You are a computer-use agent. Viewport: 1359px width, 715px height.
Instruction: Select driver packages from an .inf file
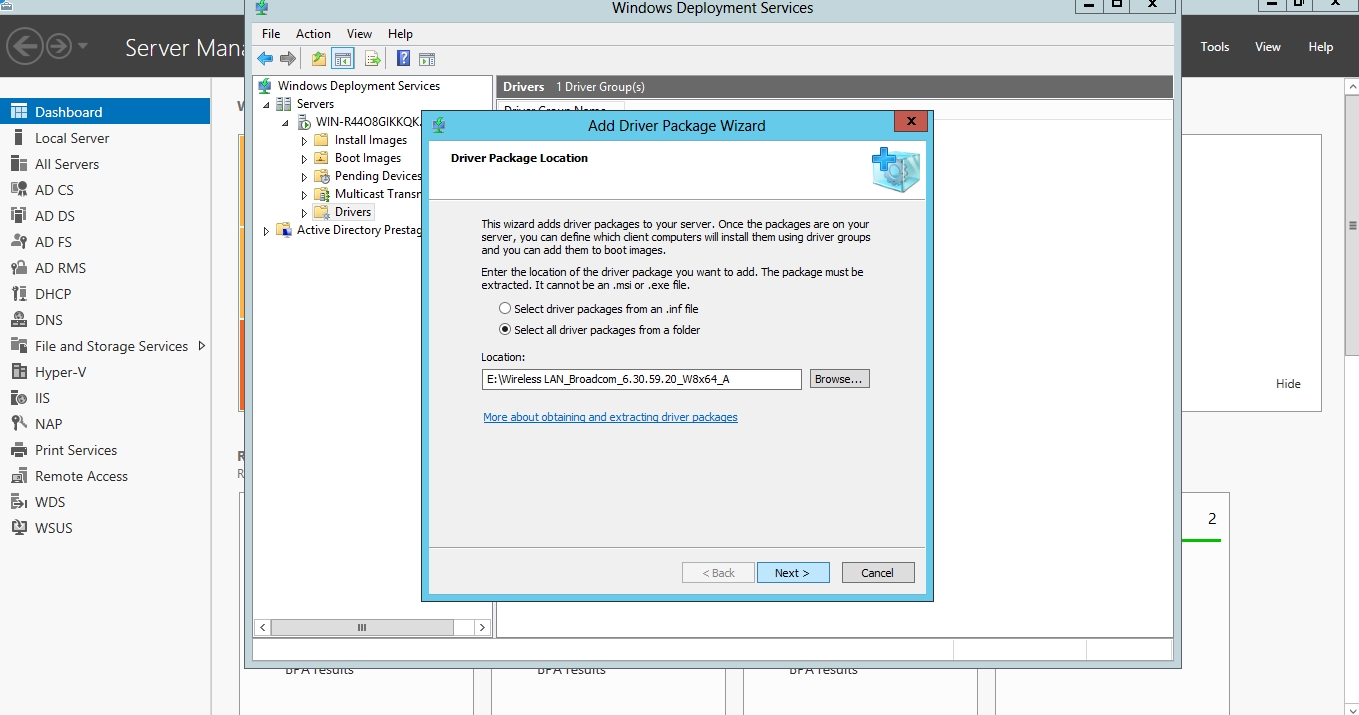505,309
